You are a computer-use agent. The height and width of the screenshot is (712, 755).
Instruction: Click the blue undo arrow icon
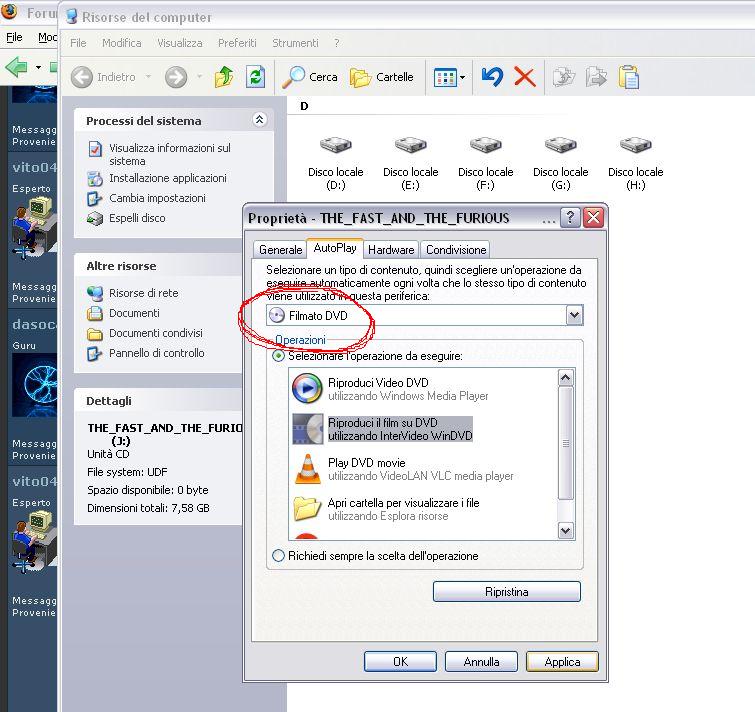click(492, 77)
